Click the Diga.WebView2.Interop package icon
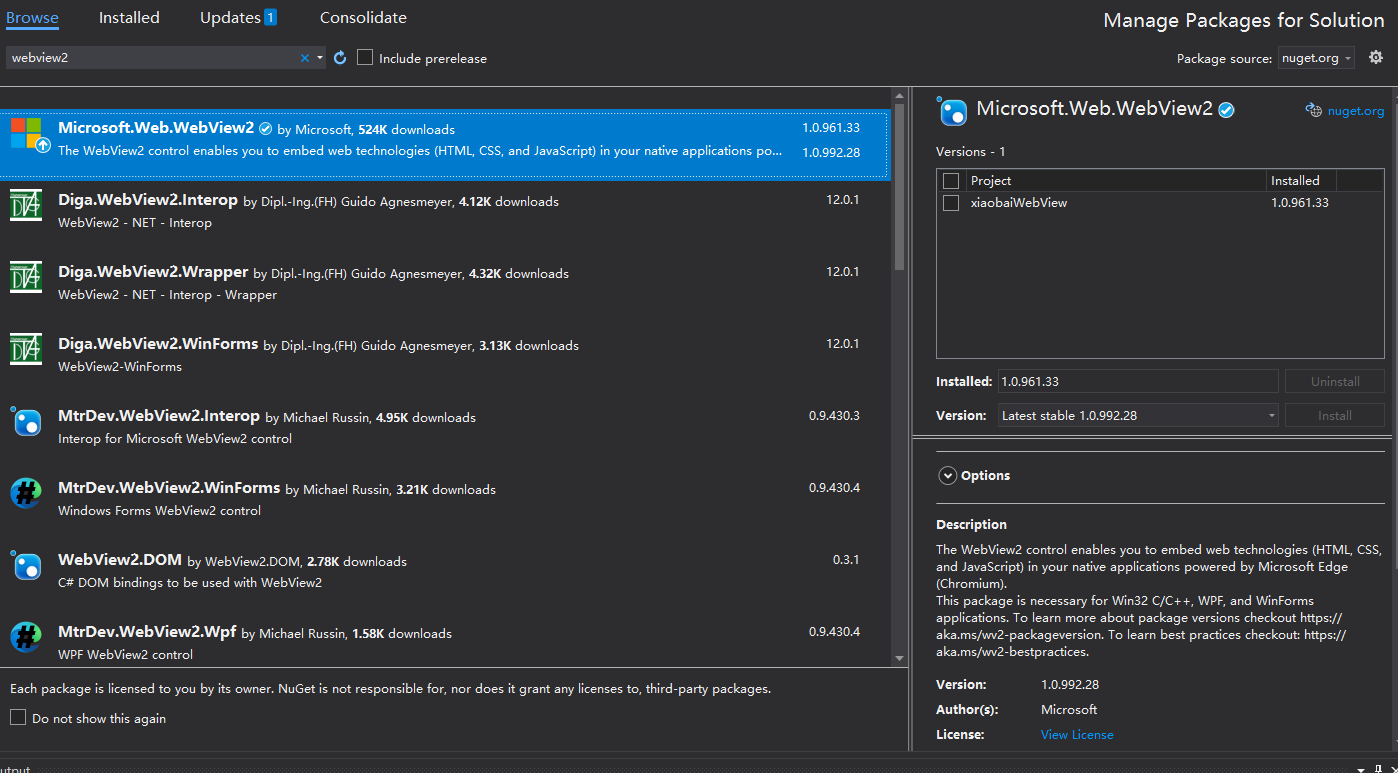This screenshot has height=773, width=1398. point(26,205)
